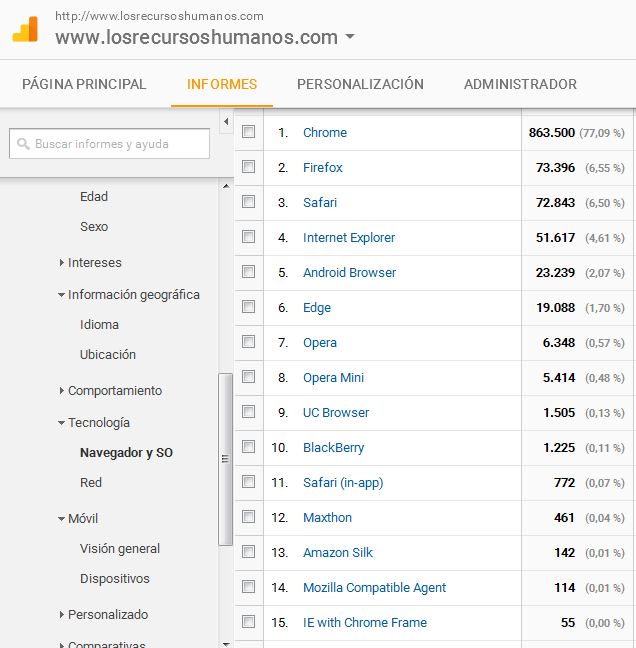The width and height of the screenshot is (636, 648).
Task: Open the Edge browser link
Action: (x=317, y=308)
